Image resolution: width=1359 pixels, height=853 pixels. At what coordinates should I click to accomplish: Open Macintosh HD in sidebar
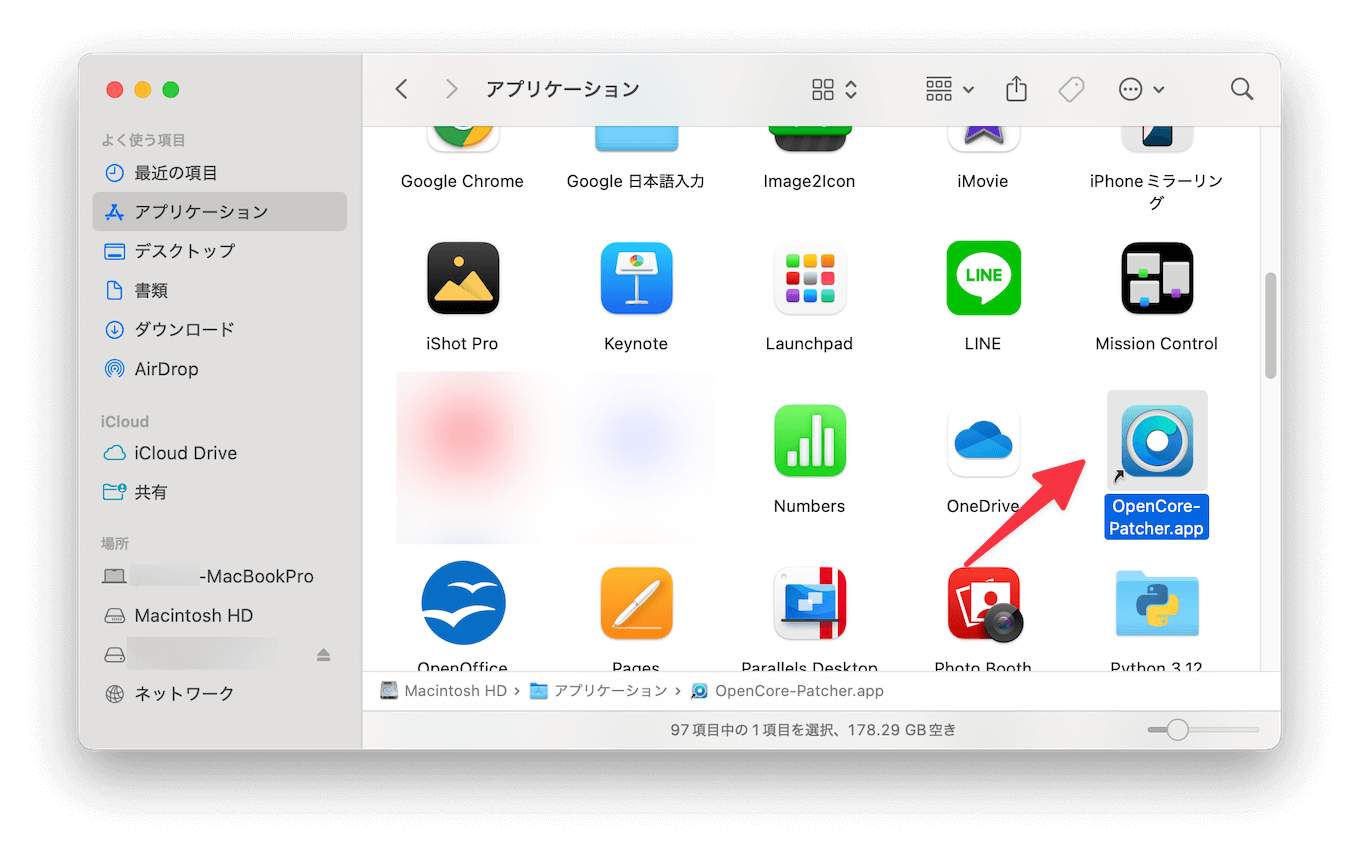(x=219, y=616)
